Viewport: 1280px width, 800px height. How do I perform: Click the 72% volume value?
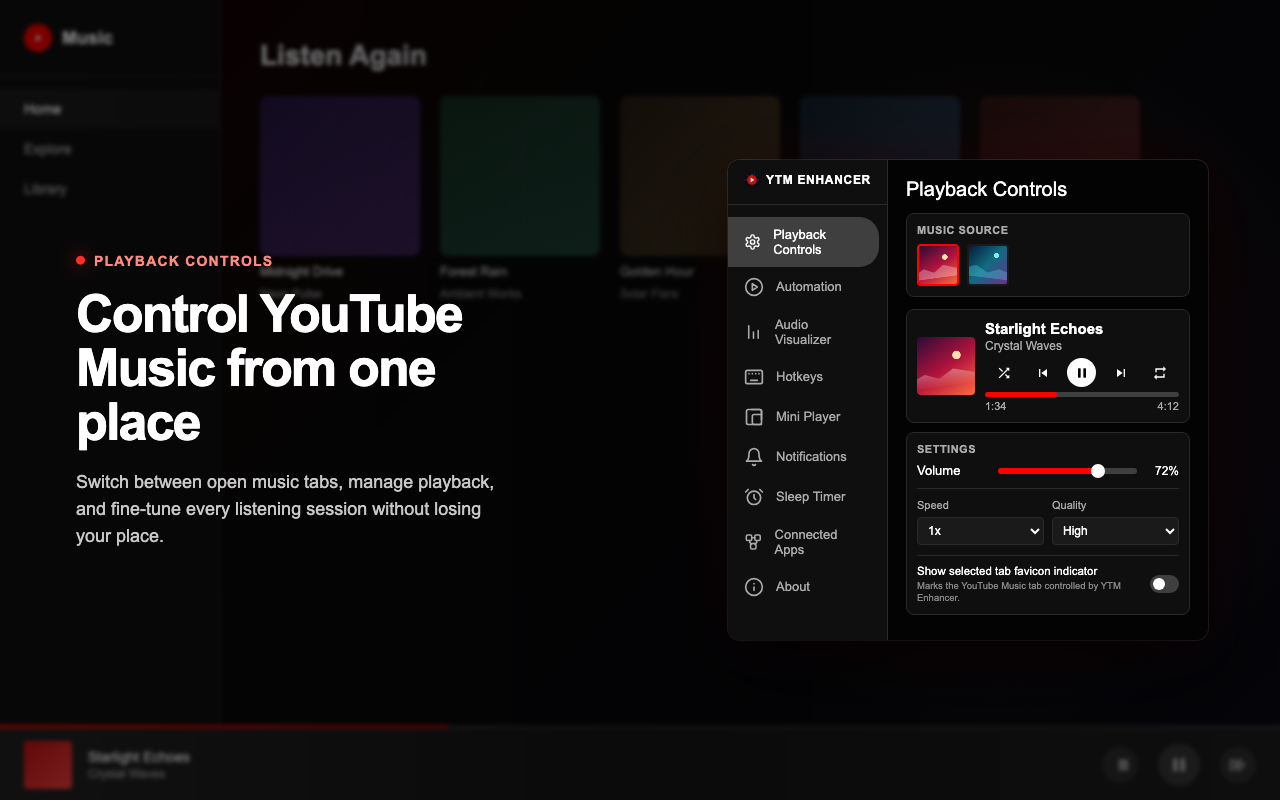tap(1166, 471)
